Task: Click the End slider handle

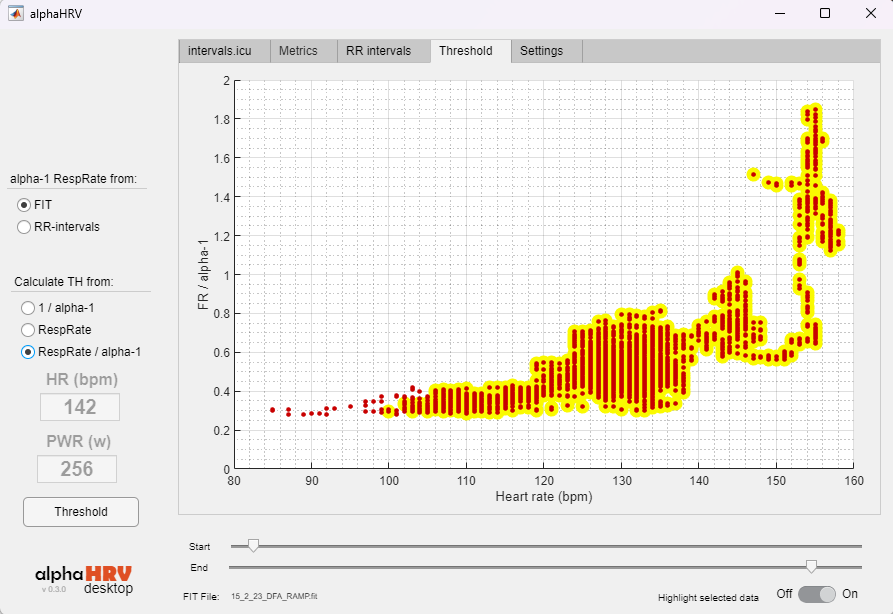Action: [811, 566]
